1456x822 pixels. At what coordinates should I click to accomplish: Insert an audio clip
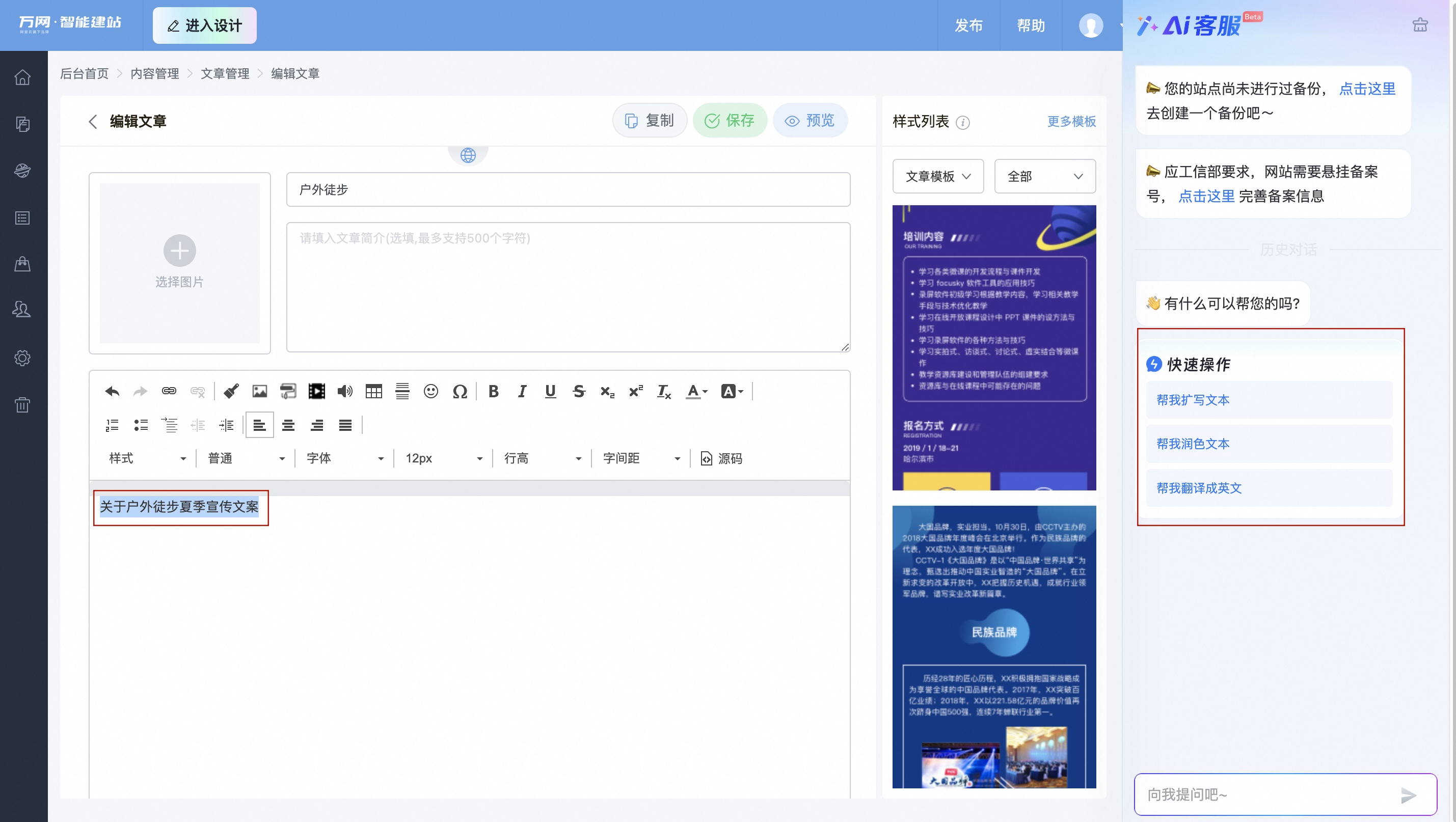(345, 391)
